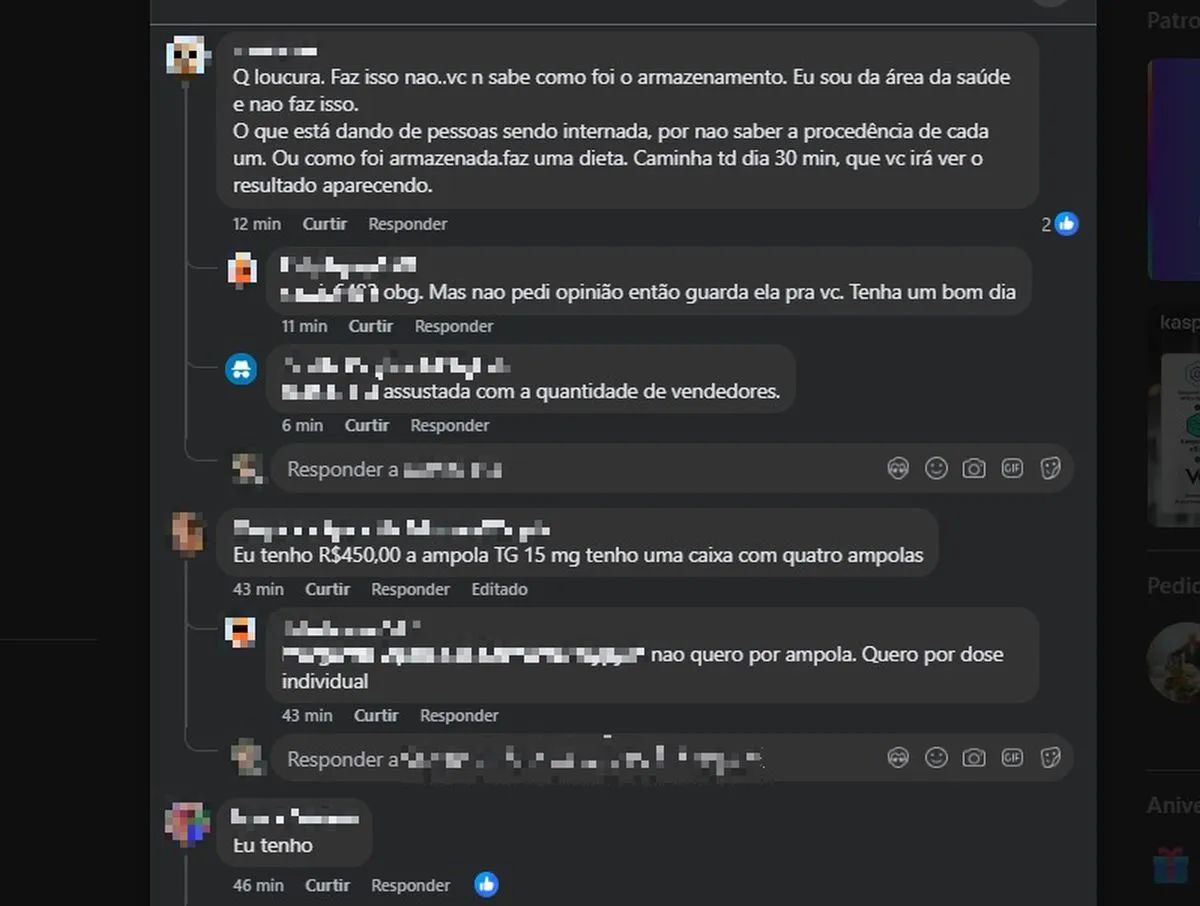Open sticker selector in second reply box
Image resolution: width=1200 pixels, height=906 pixels.
(1050, 758)
